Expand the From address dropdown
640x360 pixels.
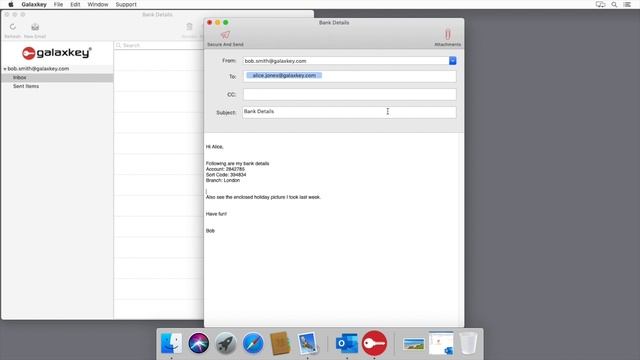(x=453, y=61)
